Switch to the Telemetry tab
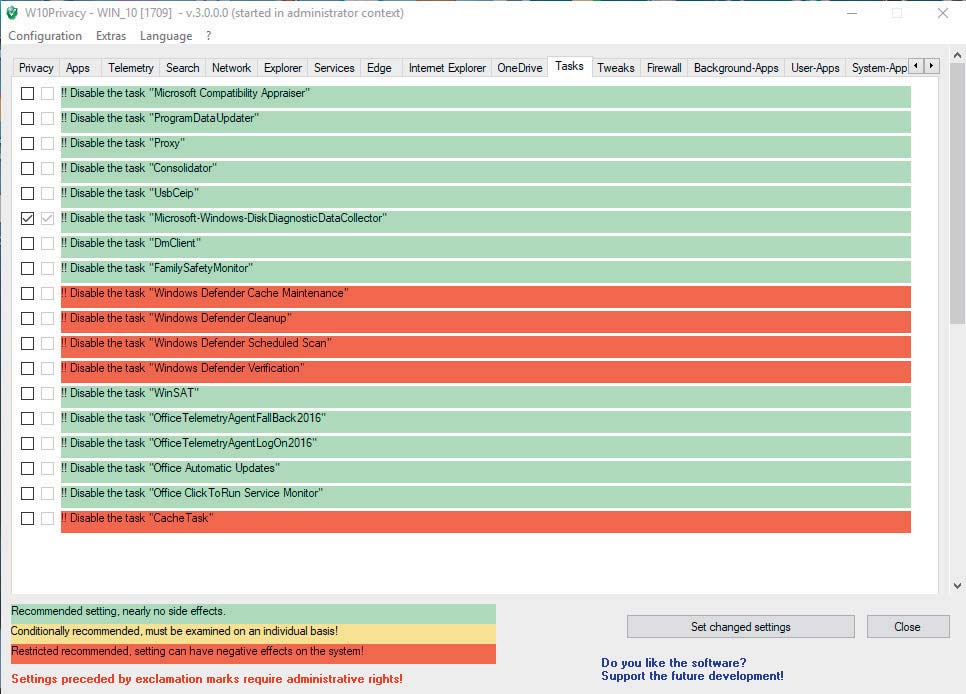966x694 pixels. click(x=131, y=68)
